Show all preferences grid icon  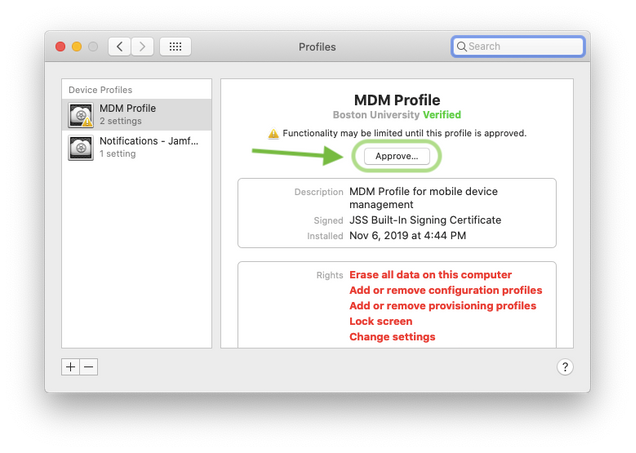coord(175,47)
